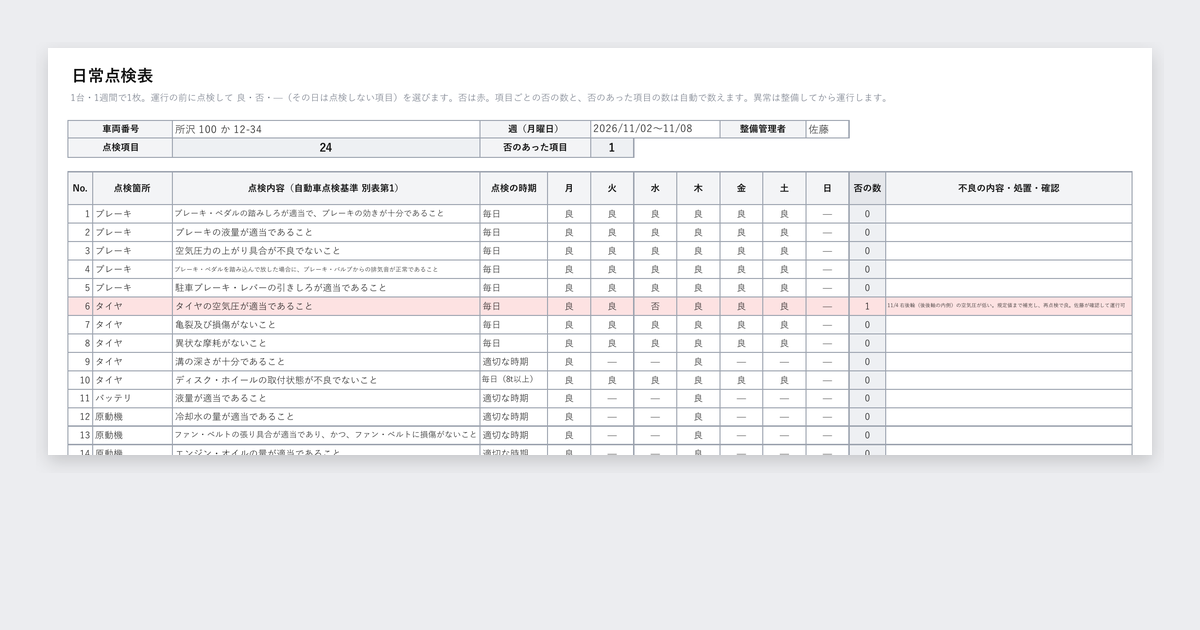This screenshot has height=630, width=1200.
Task: Click the 不良の内容 note on row 6
Action: (1008, 307)
